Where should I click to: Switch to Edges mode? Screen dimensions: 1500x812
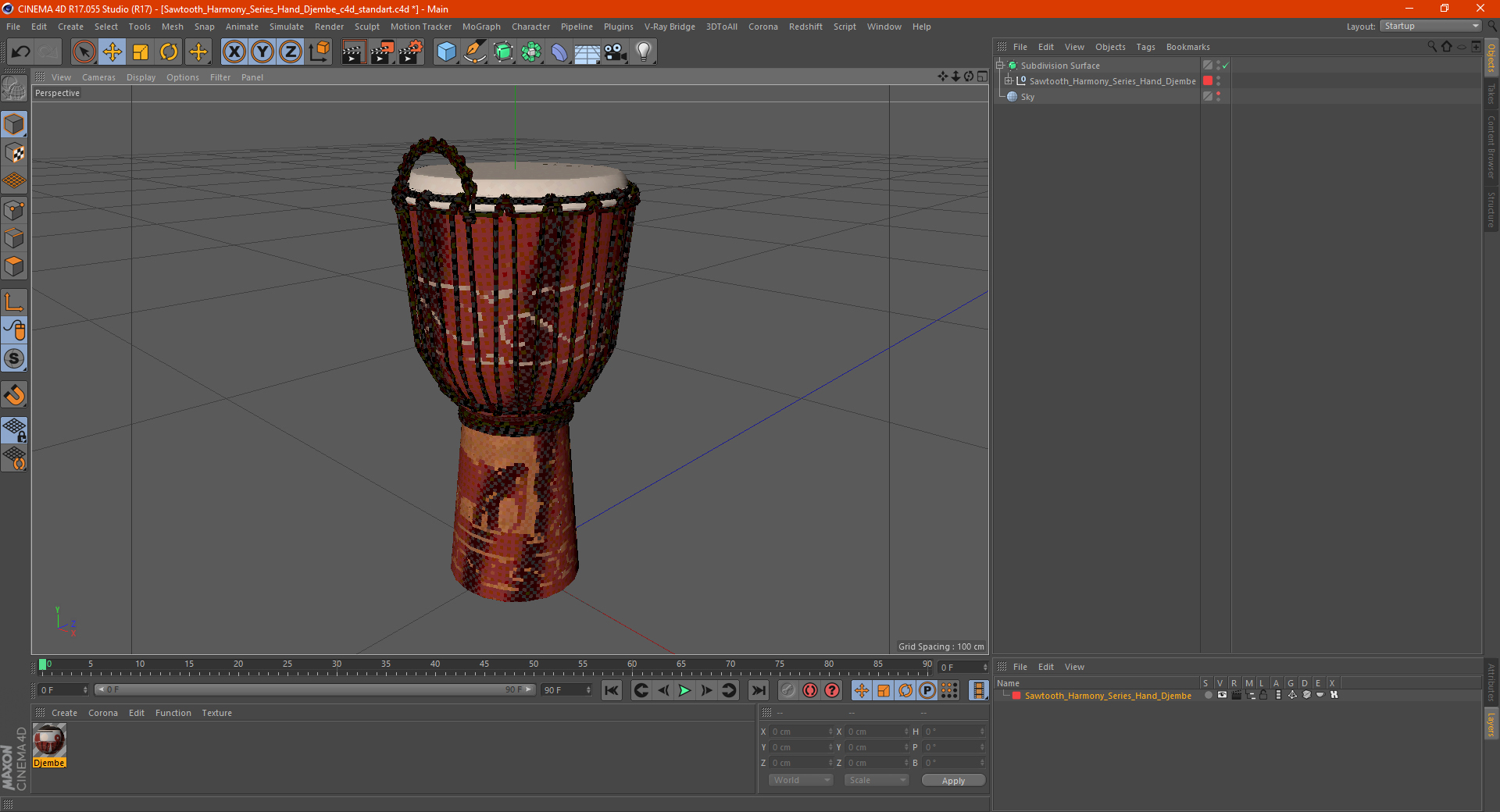click(14, 237)
